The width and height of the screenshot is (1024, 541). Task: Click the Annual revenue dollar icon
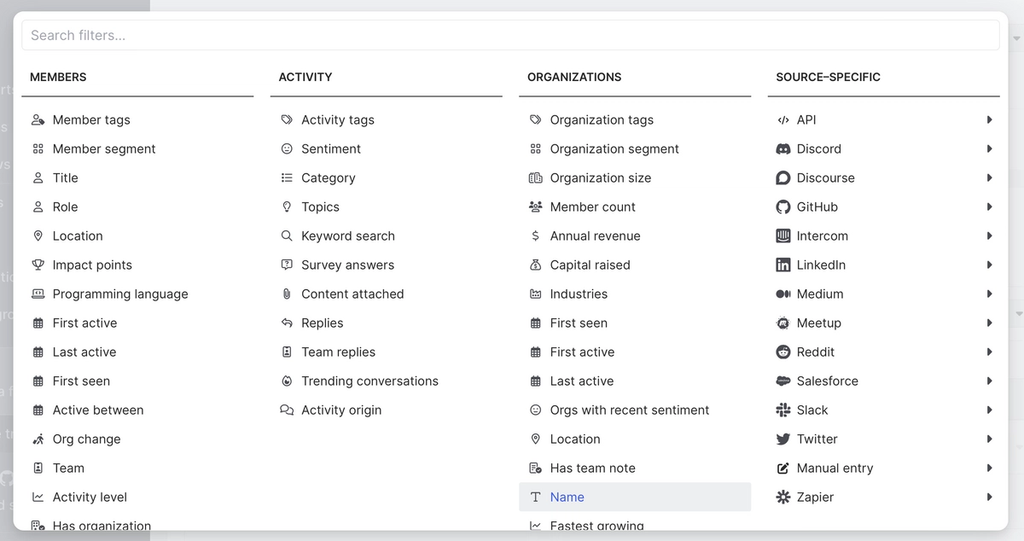click(536, 236)
